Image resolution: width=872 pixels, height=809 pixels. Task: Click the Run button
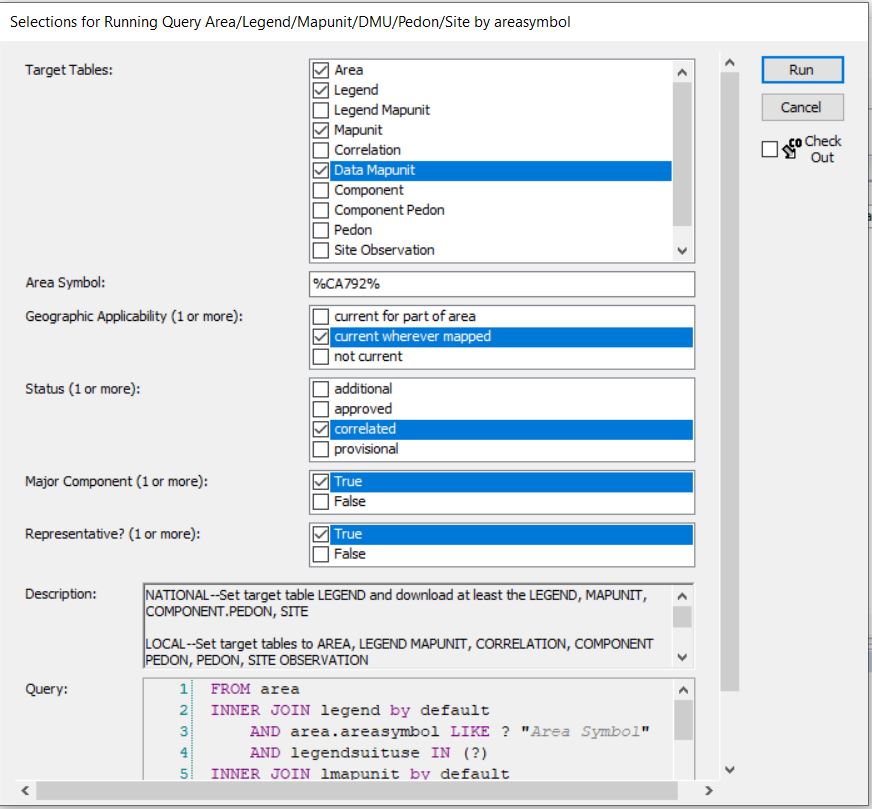tap(802, 70)
